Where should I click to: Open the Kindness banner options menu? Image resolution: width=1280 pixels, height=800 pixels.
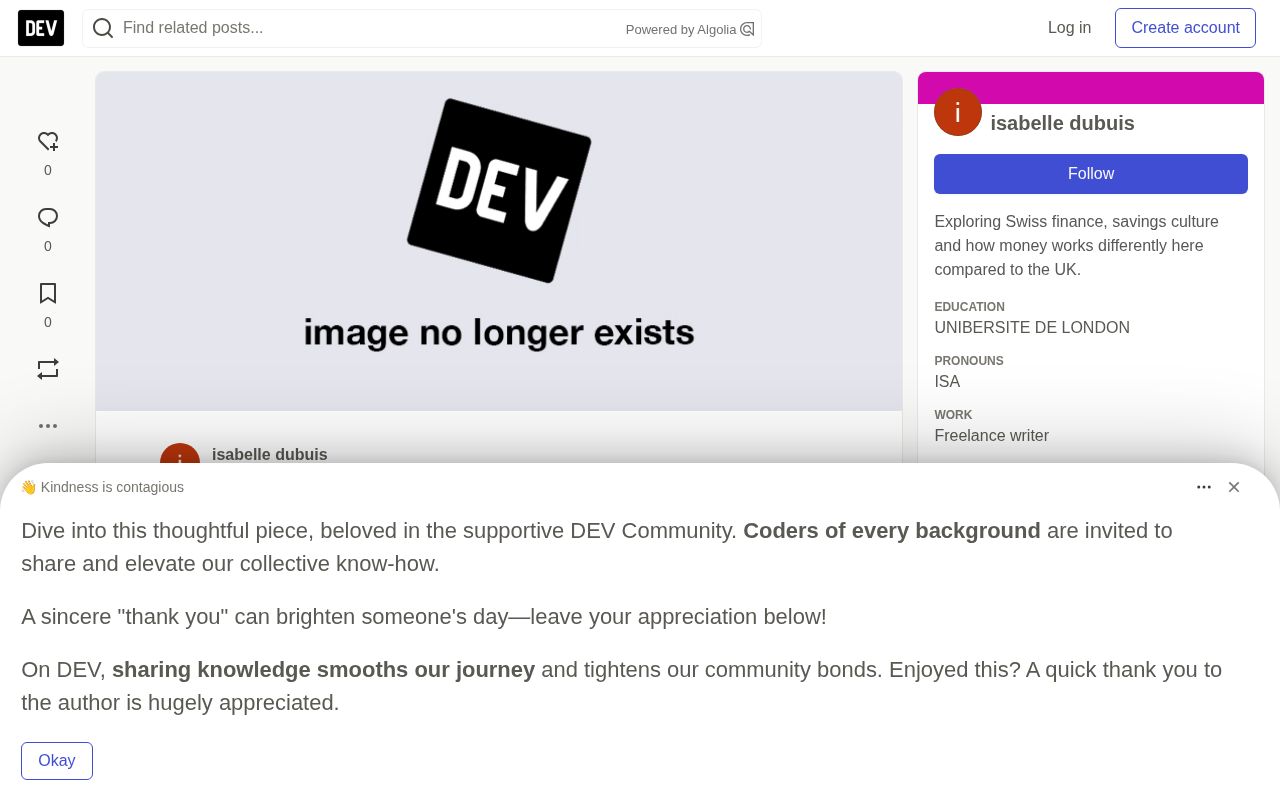tap(1204, 487)
